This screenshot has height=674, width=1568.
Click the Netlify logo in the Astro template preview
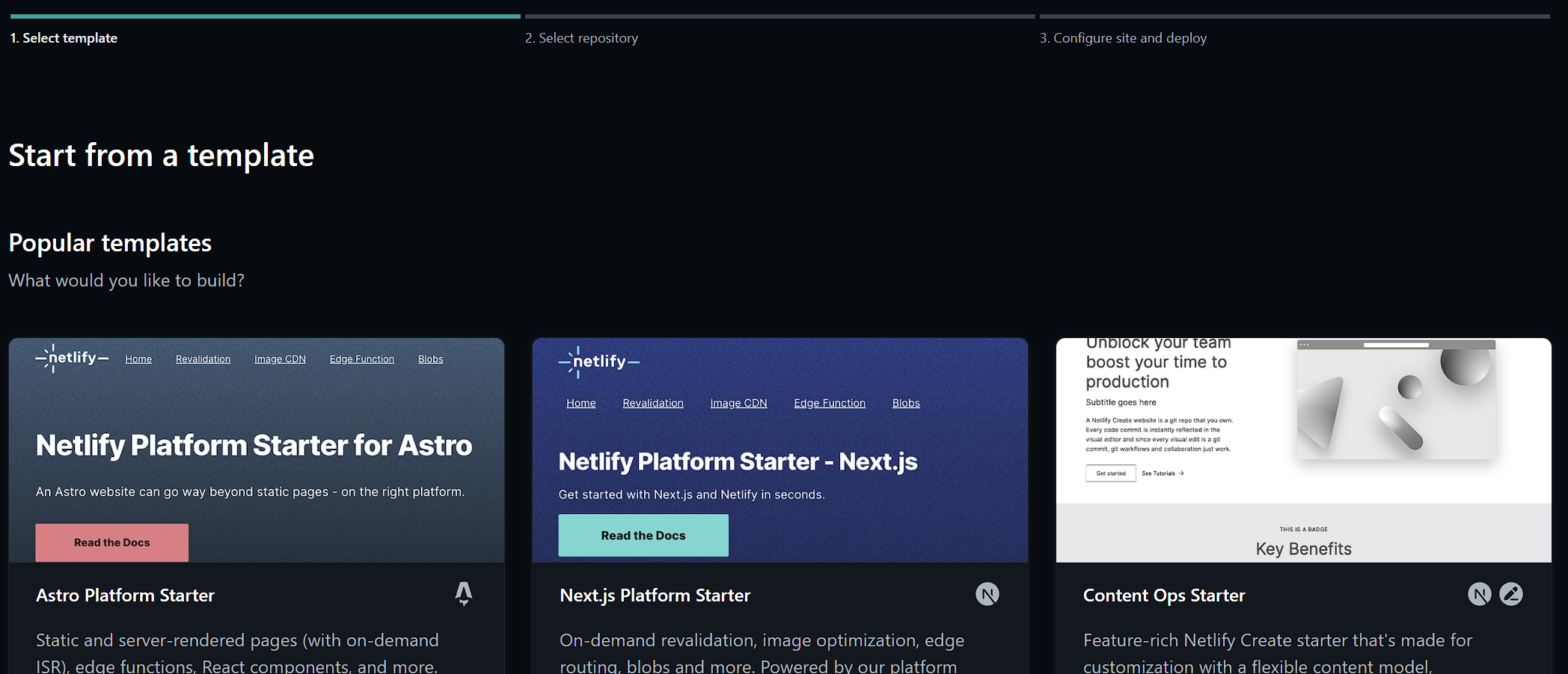pos(72,358)
